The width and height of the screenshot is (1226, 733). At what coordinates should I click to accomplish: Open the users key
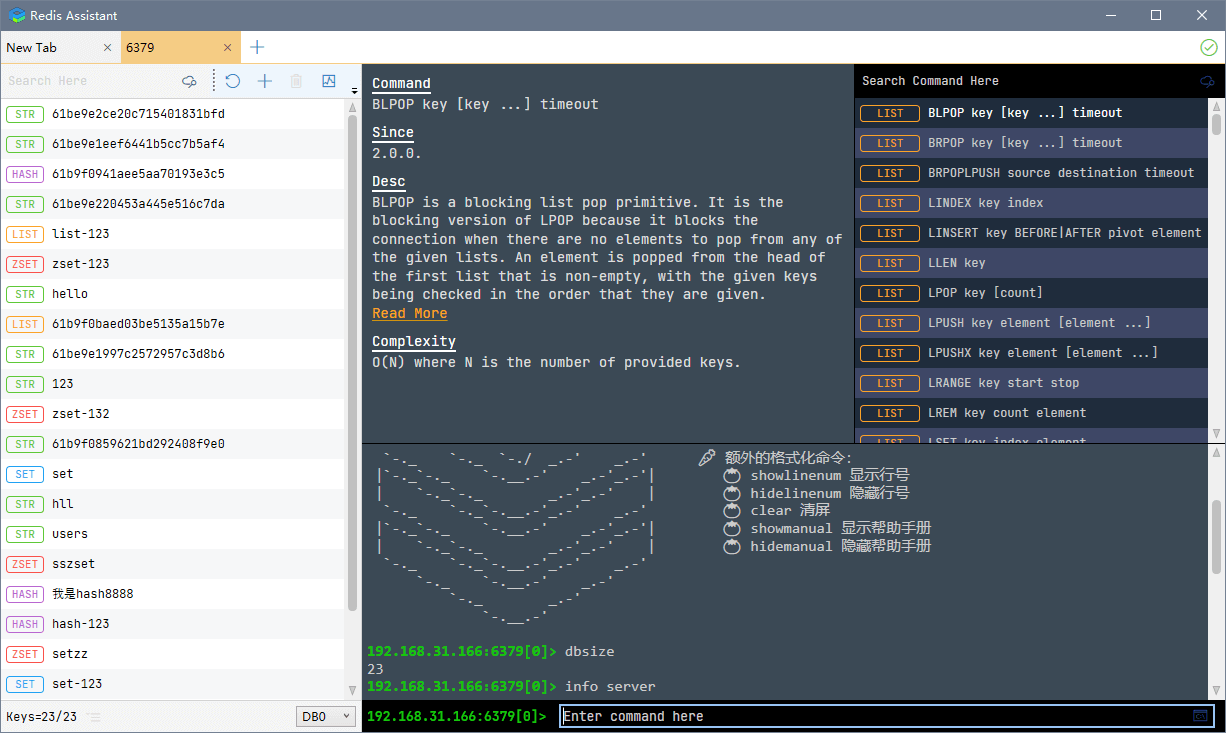[x=172, y=534]
